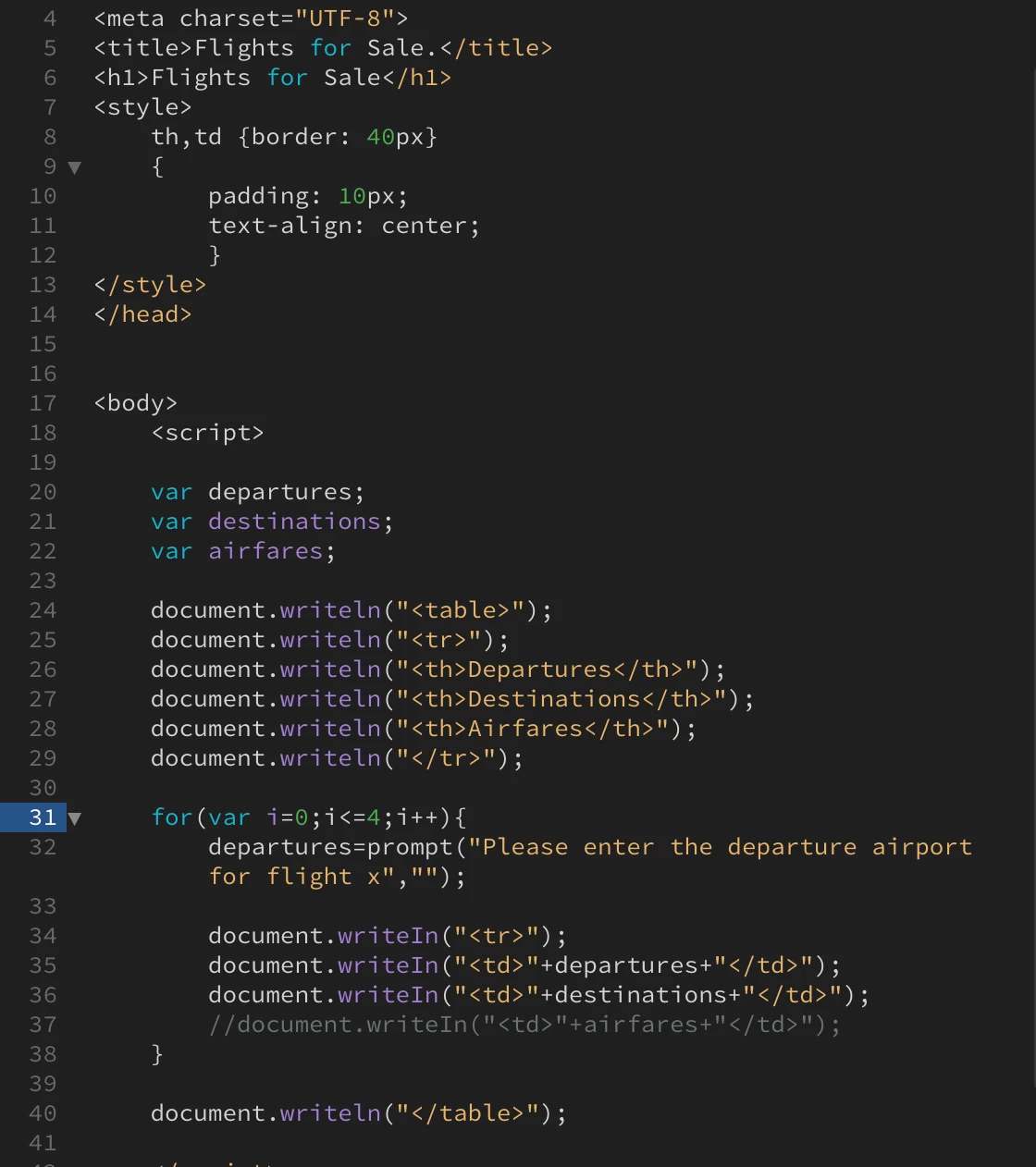1036x1167 pixels.
Task: Click the 'var destinations;' declaration
Action: click(272, 522)
